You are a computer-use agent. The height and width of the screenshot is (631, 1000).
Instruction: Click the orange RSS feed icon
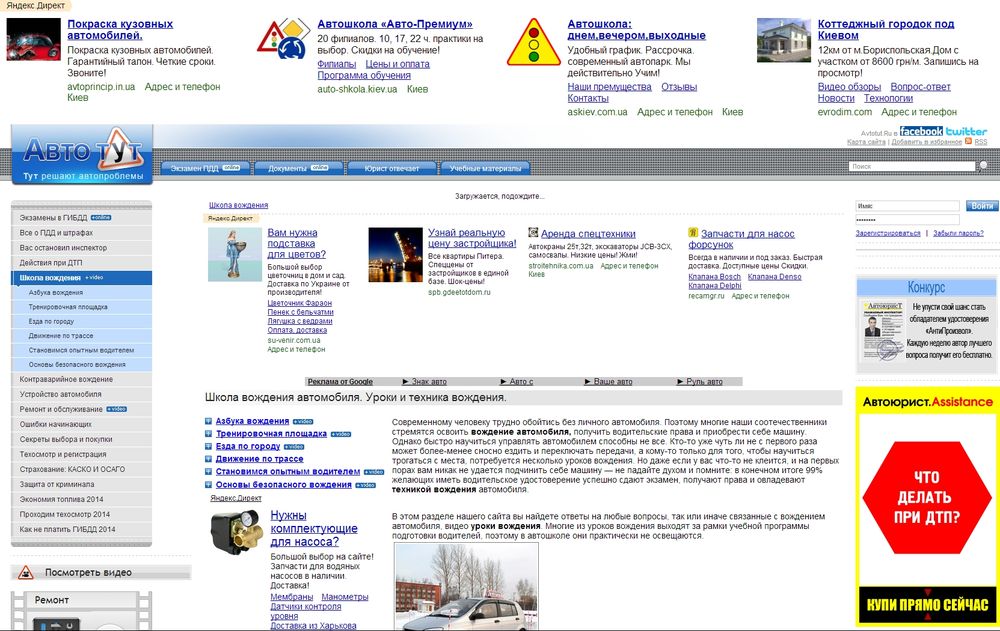pos(968,141)
